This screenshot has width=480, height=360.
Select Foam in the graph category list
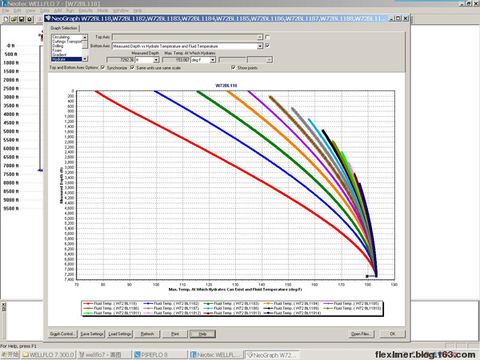(x=57, y=50)
